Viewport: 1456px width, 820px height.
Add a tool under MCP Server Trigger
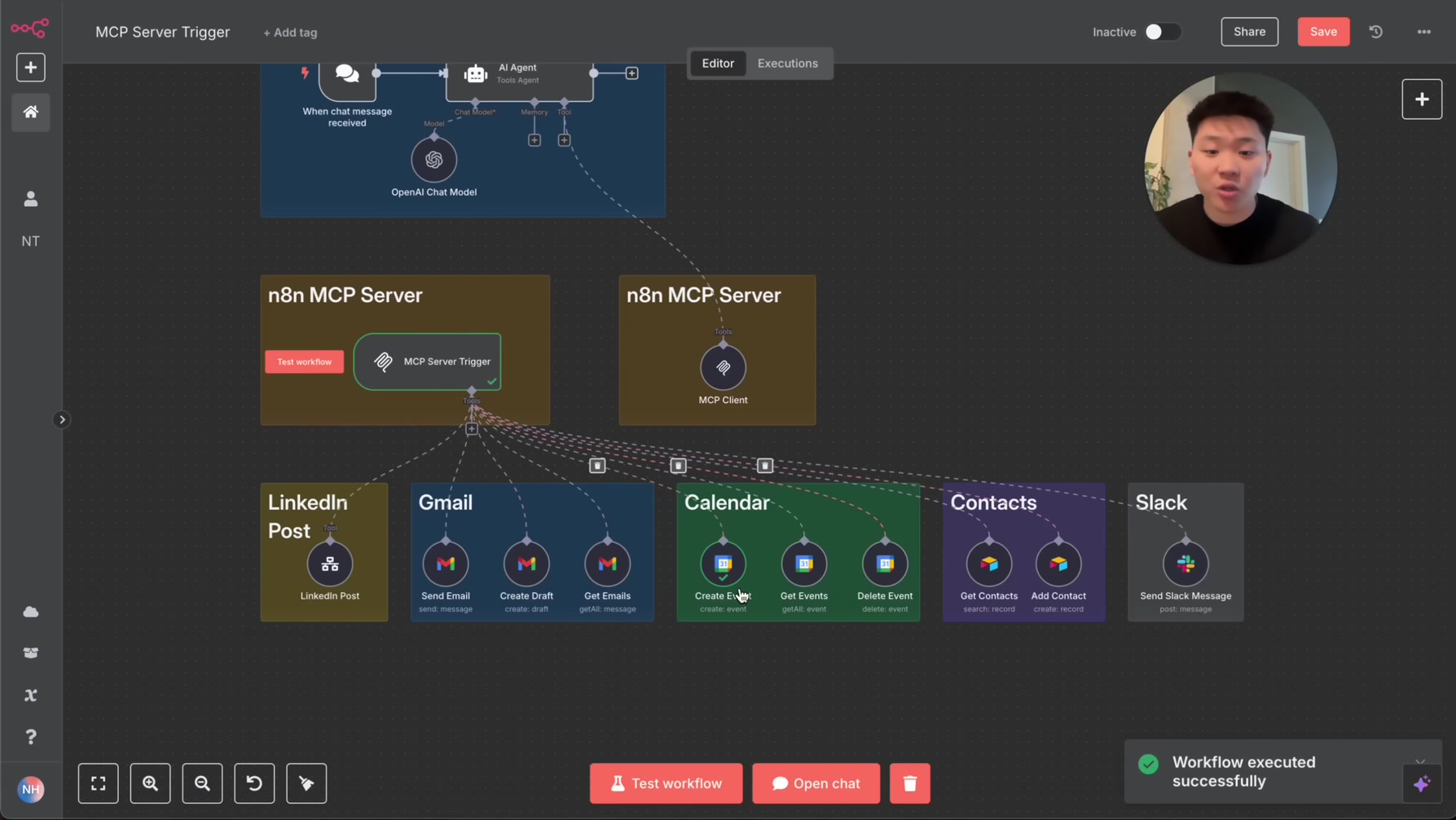[472, 429]
